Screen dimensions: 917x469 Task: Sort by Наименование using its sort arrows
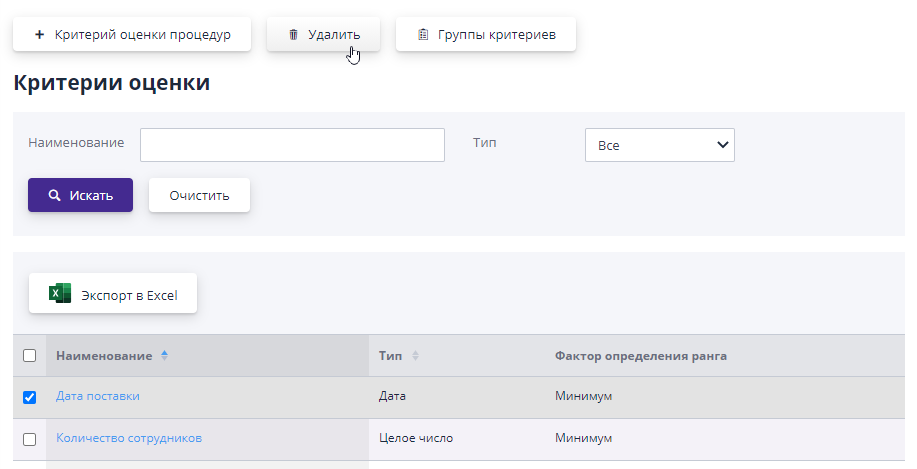pyautogui.click(x=165, y=356)
